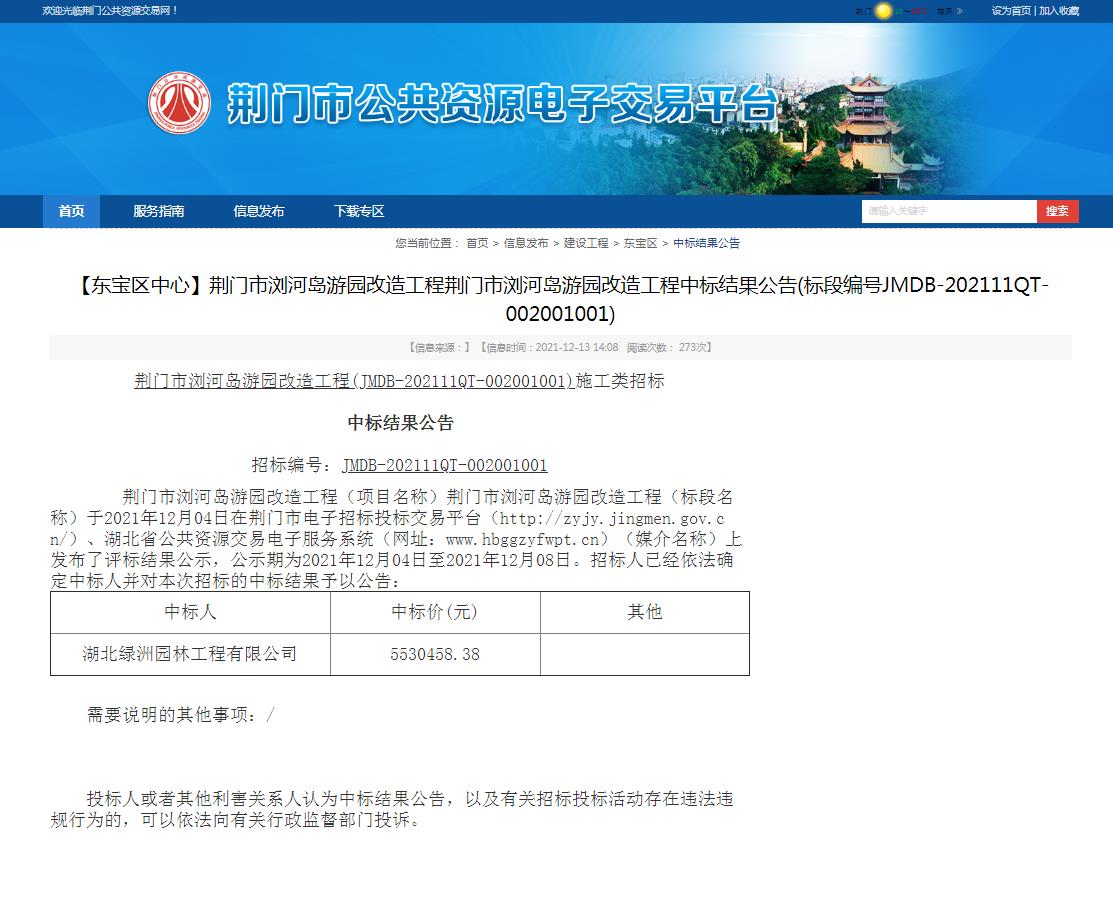Click 首页 in the breadcrumb trail

pos(477,243)
